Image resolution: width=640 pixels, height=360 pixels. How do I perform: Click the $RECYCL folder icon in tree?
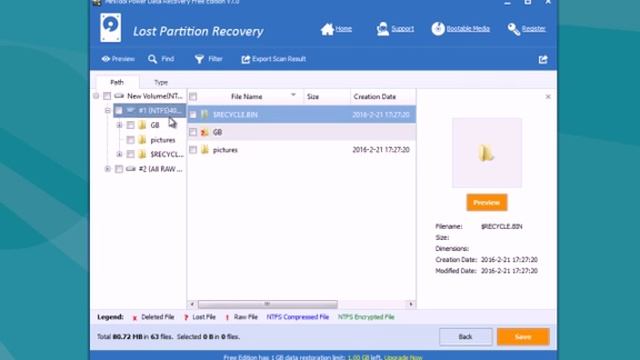pos(142,154)
